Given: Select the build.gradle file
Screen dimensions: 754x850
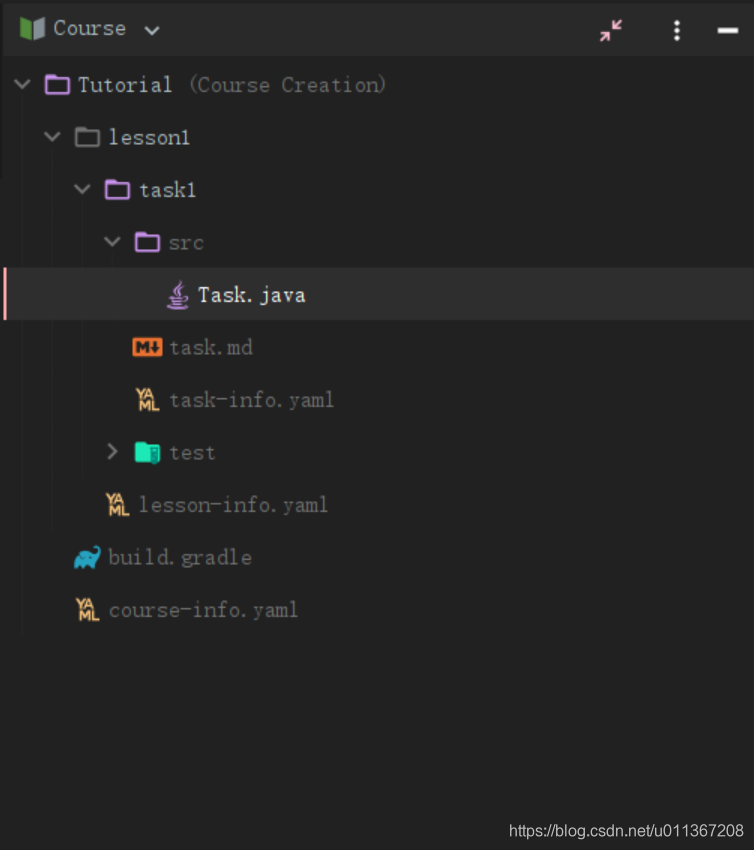Looking at the screenshot, I should click(180, 558).
